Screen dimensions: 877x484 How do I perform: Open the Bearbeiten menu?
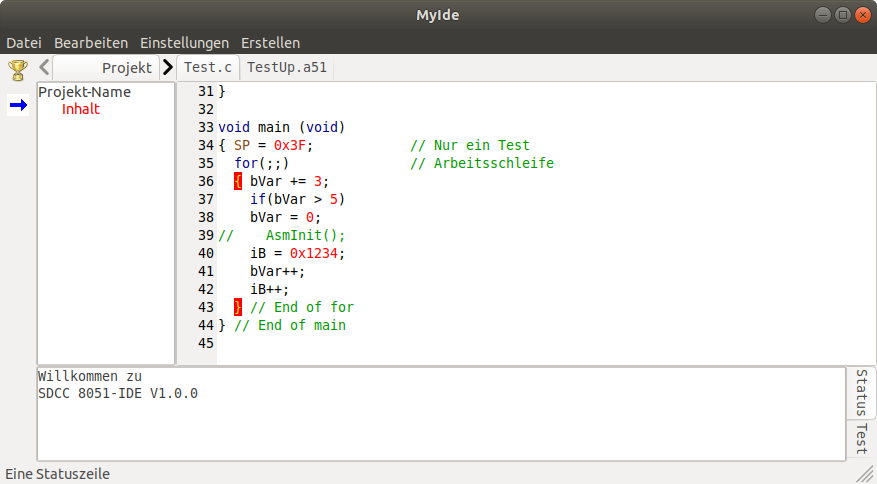(x=91, y=43)
